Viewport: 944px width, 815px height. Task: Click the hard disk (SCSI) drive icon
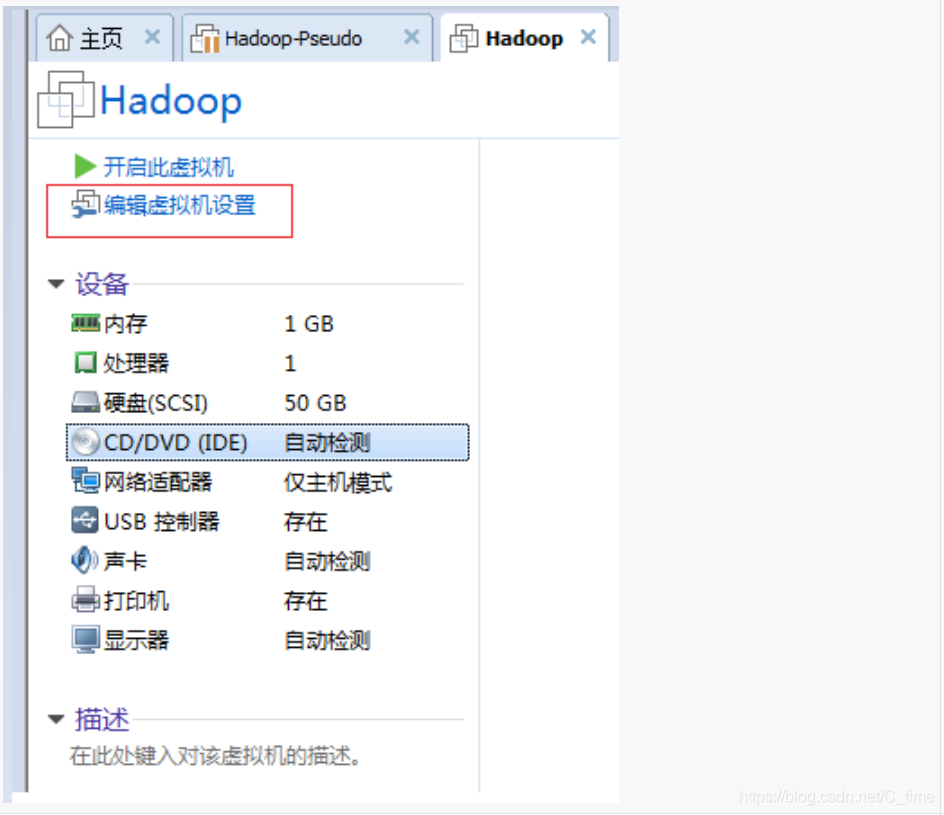pos(85,402)
